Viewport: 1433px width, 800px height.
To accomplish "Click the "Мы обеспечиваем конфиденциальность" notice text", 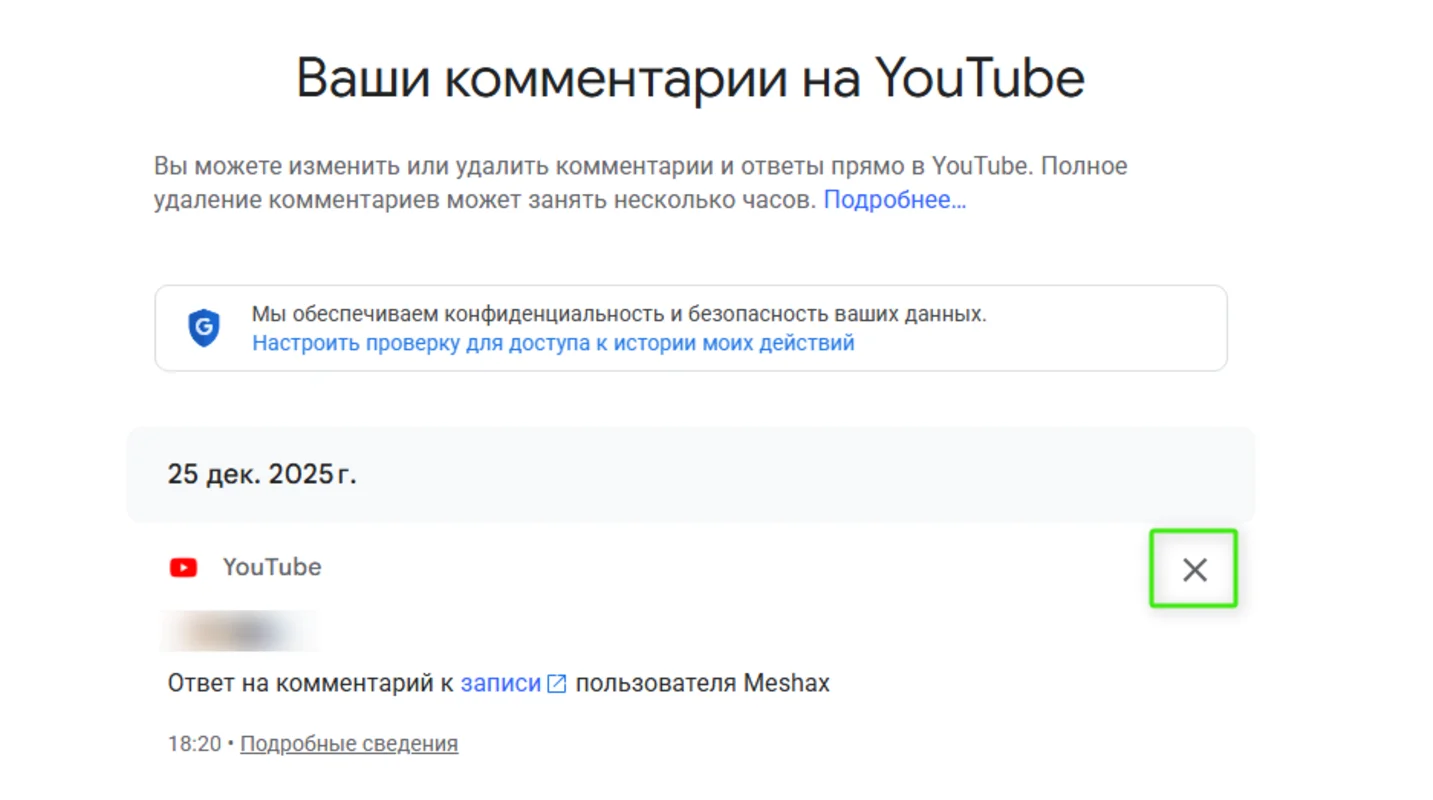I will coord(619,314).
